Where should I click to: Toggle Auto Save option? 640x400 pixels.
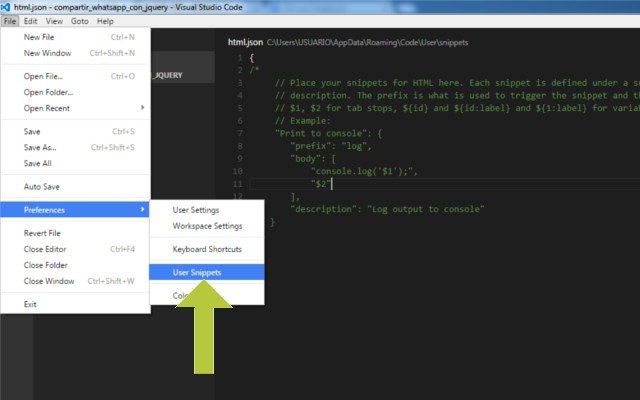(x=76, y=187)
